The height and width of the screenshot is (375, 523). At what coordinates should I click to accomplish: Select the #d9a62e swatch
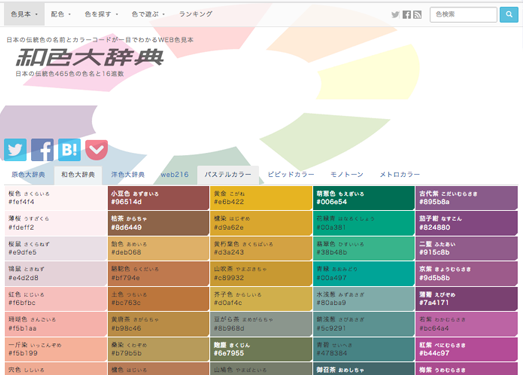(261, 223)
